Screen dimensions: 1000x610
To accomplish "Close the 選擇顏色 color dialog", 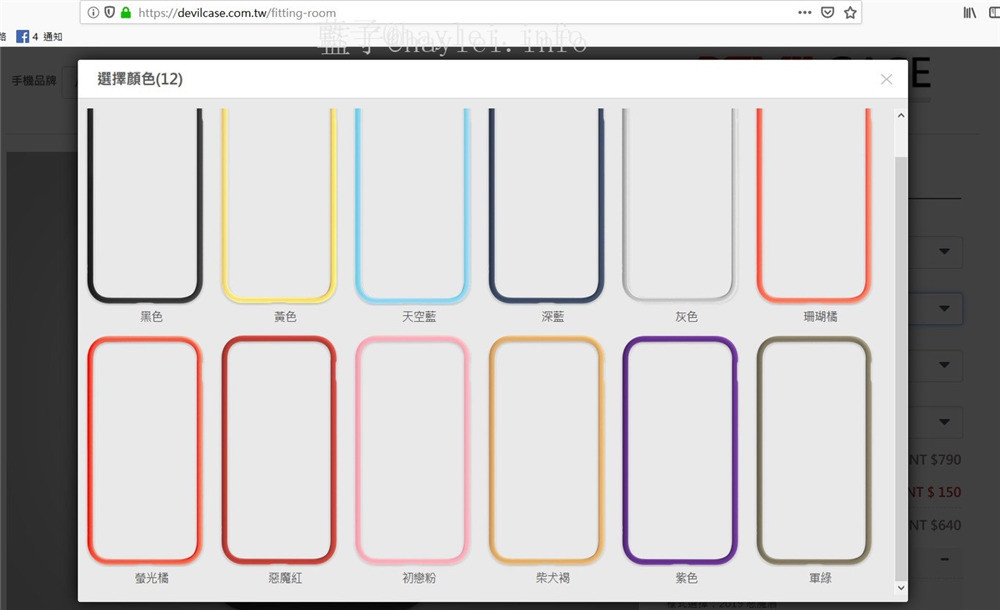I will [886, 79].
